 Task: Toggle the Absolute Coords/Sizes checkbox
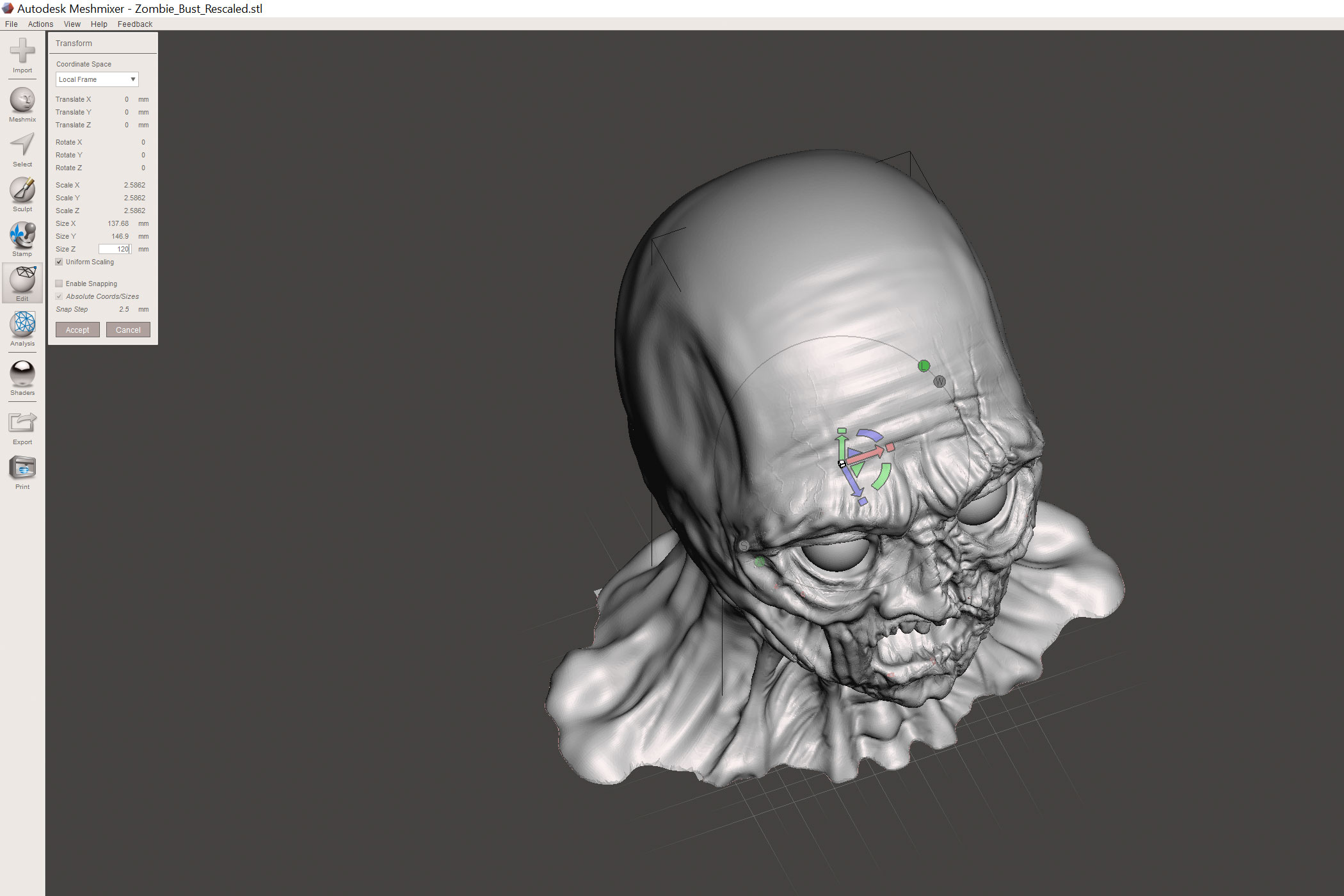coord(60,296)
